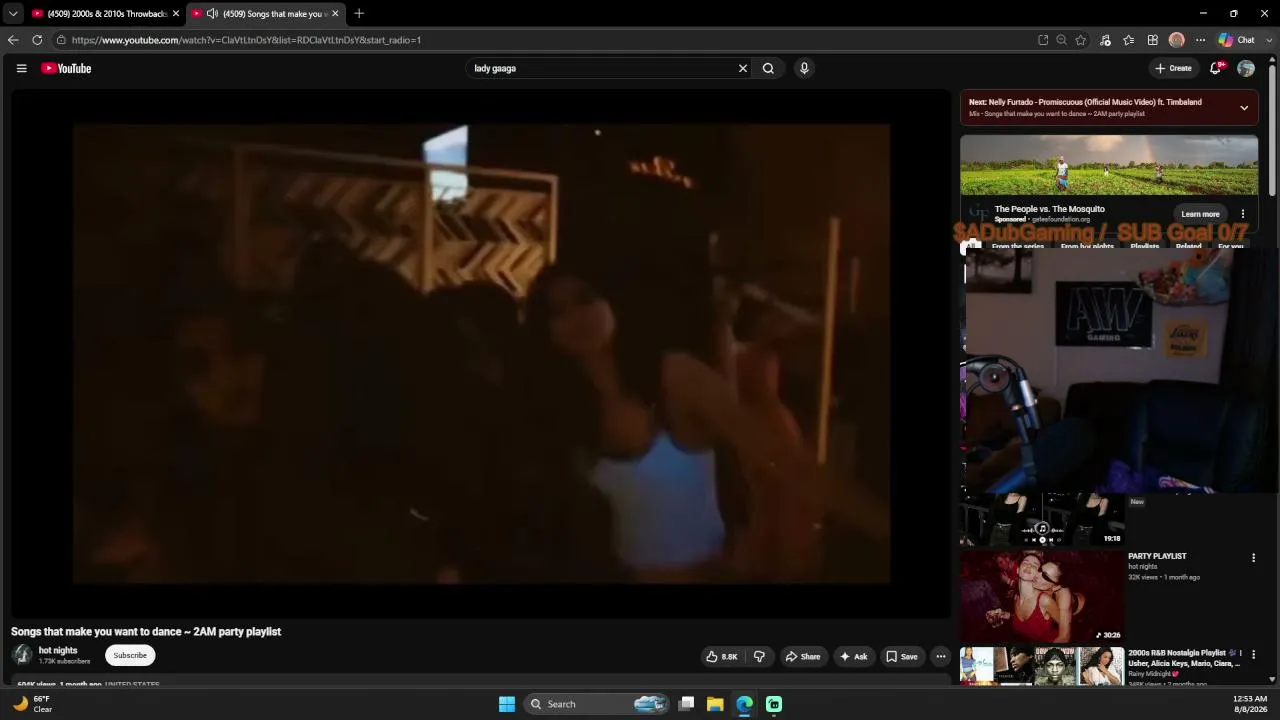Save video to a playlist
The height and width of the screenshot is (720, 1280).
(901, 656)
